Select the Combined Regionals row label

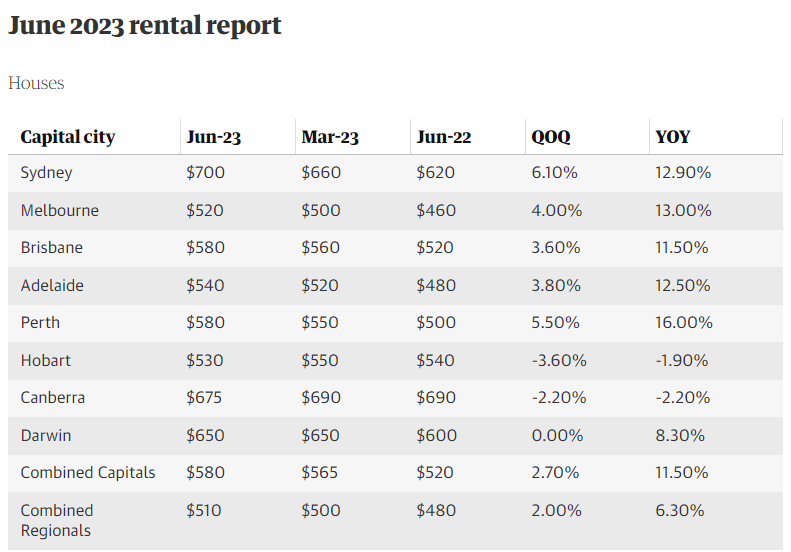coord(56,520)
